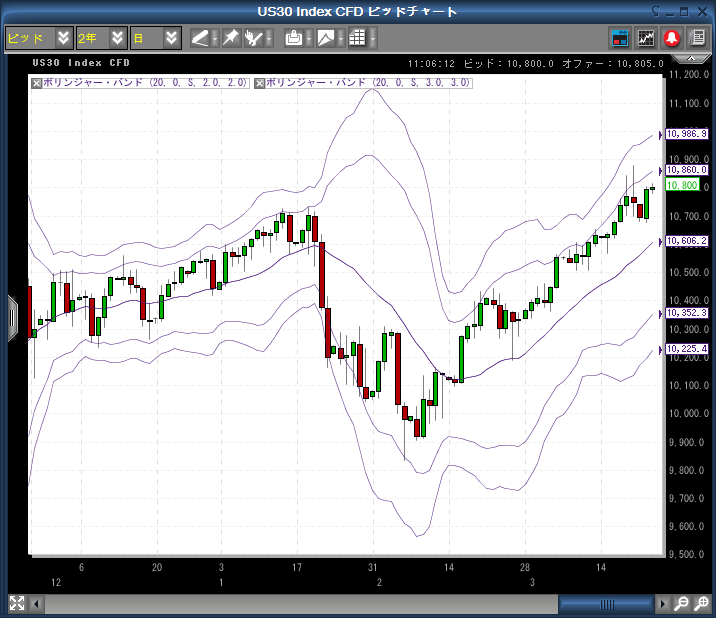Click the ボリンジャー・バンド (20, 0, S, 3.0, 3.0) label

(x=368, y=83)
